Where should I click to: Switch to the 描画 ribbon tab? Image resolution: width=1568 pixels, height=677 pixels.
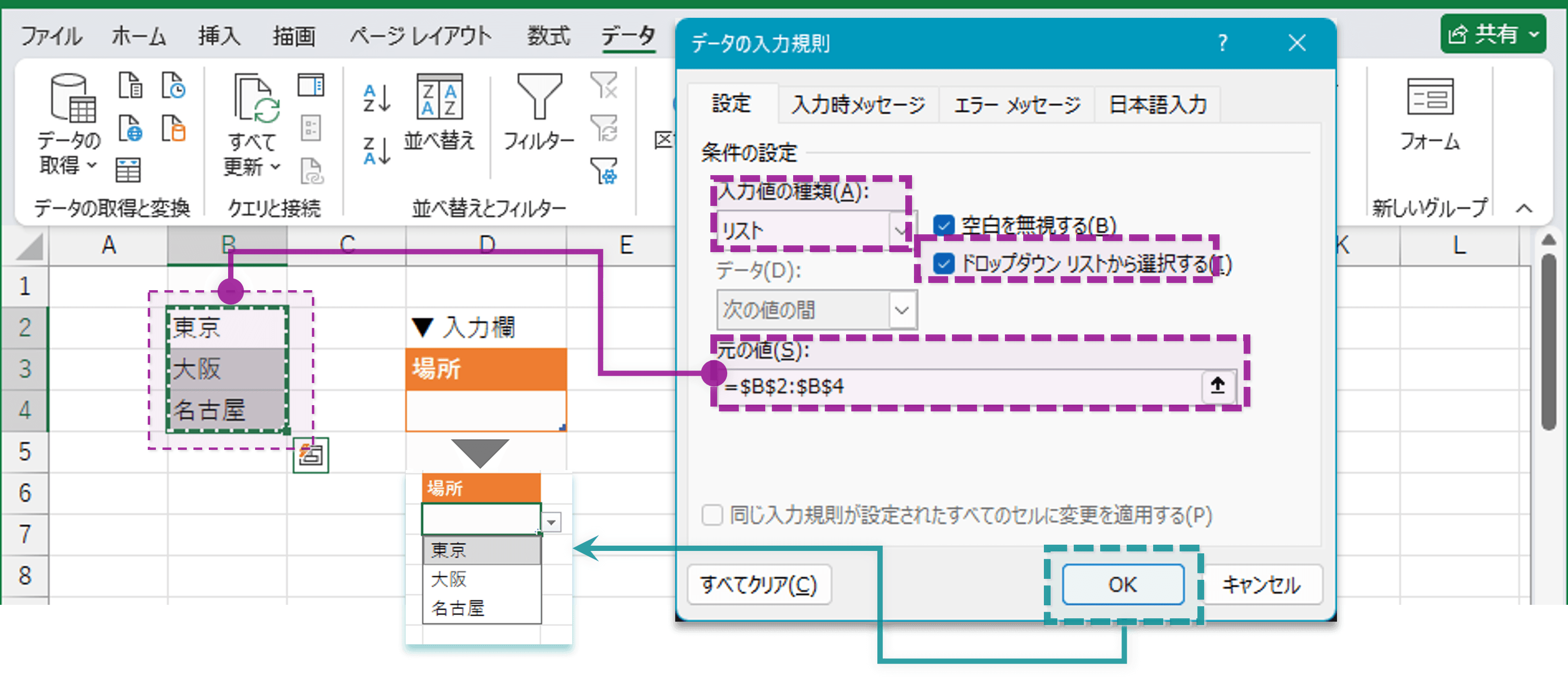294,36
